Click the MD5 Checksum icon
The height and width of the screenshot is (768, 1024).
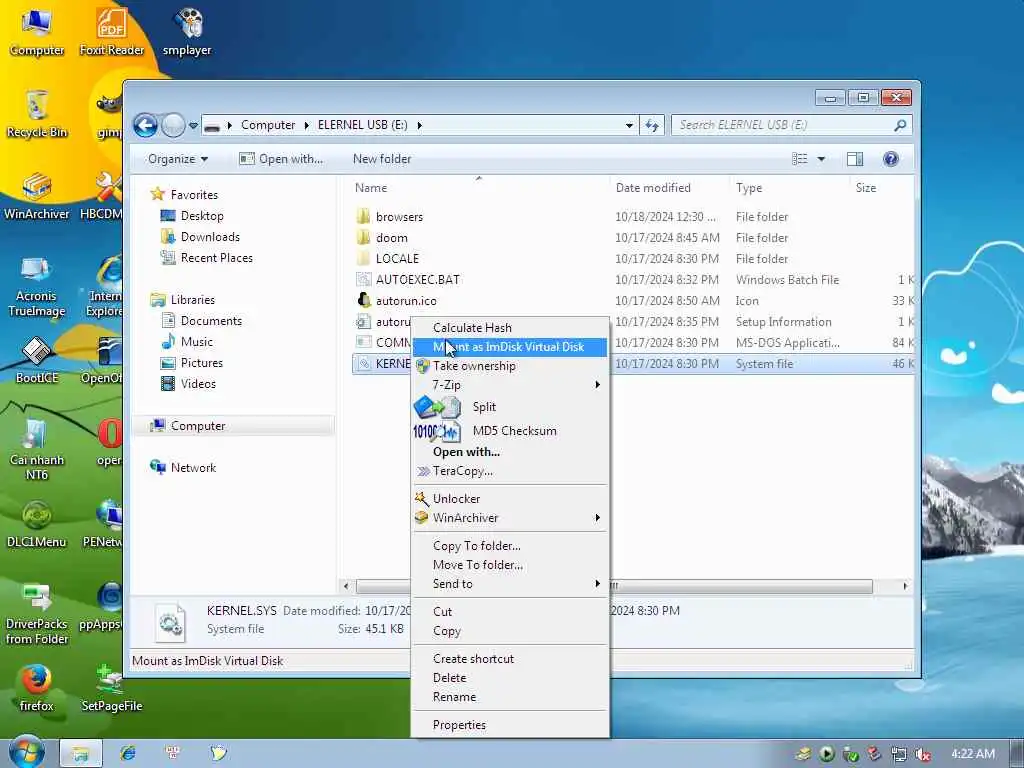tap(437, 431)
